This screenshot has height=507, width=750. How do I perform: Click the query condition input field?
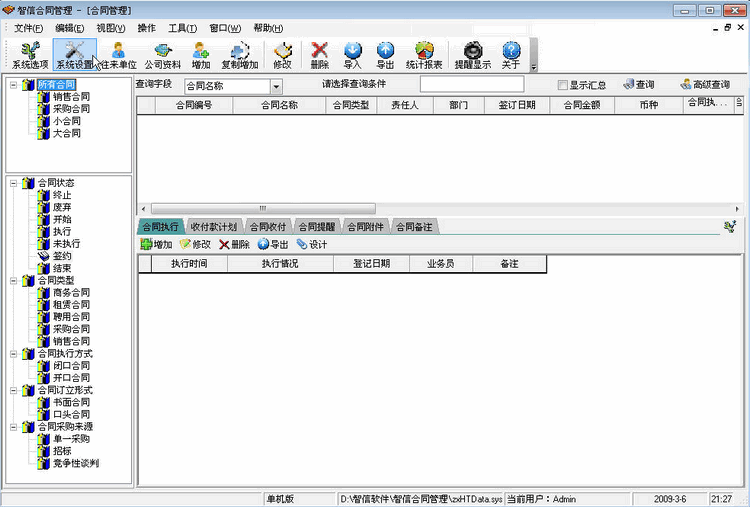click(472, 84)
